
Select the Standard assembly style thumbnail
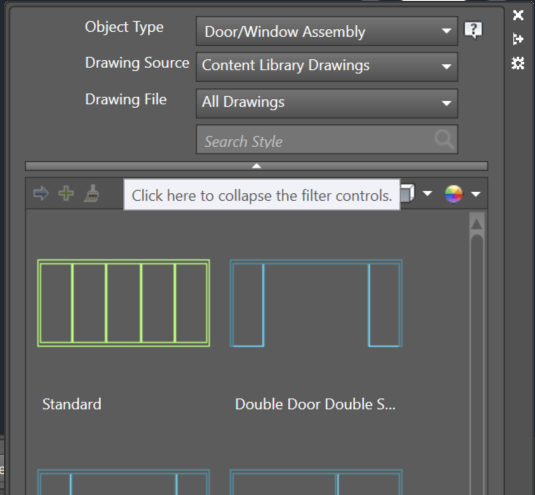[124, 303]
